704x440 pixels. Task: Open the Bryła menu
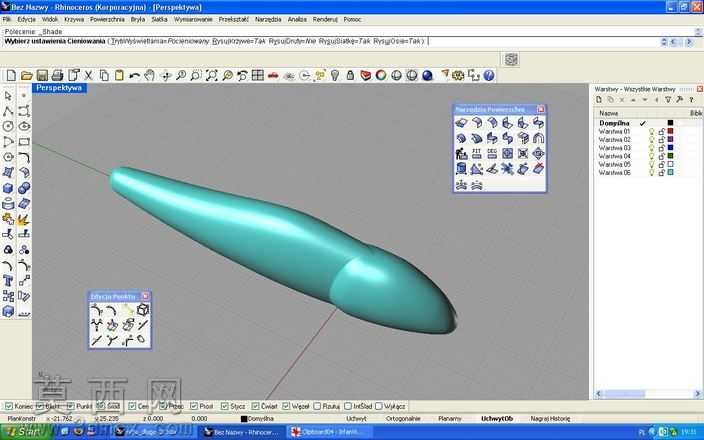tap(138, 19)
